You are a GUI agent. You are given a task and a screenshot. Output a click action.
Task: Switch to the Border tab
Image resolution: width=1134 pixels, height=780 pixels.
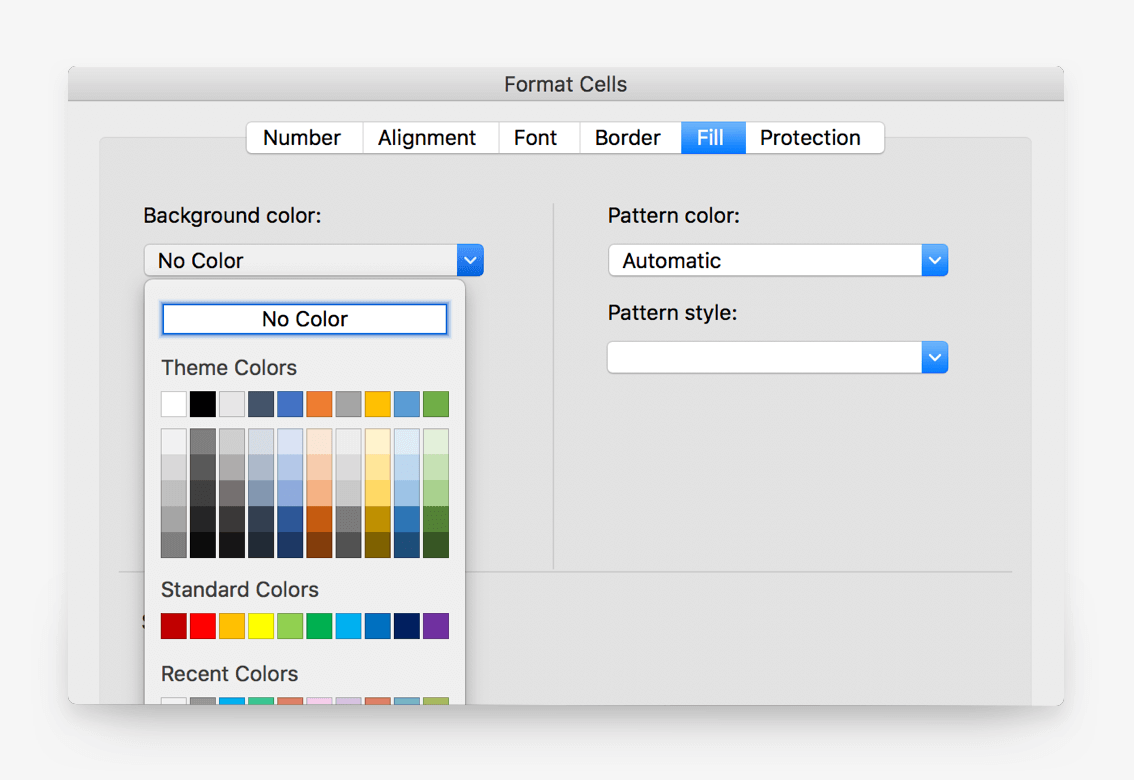point(628,138)
